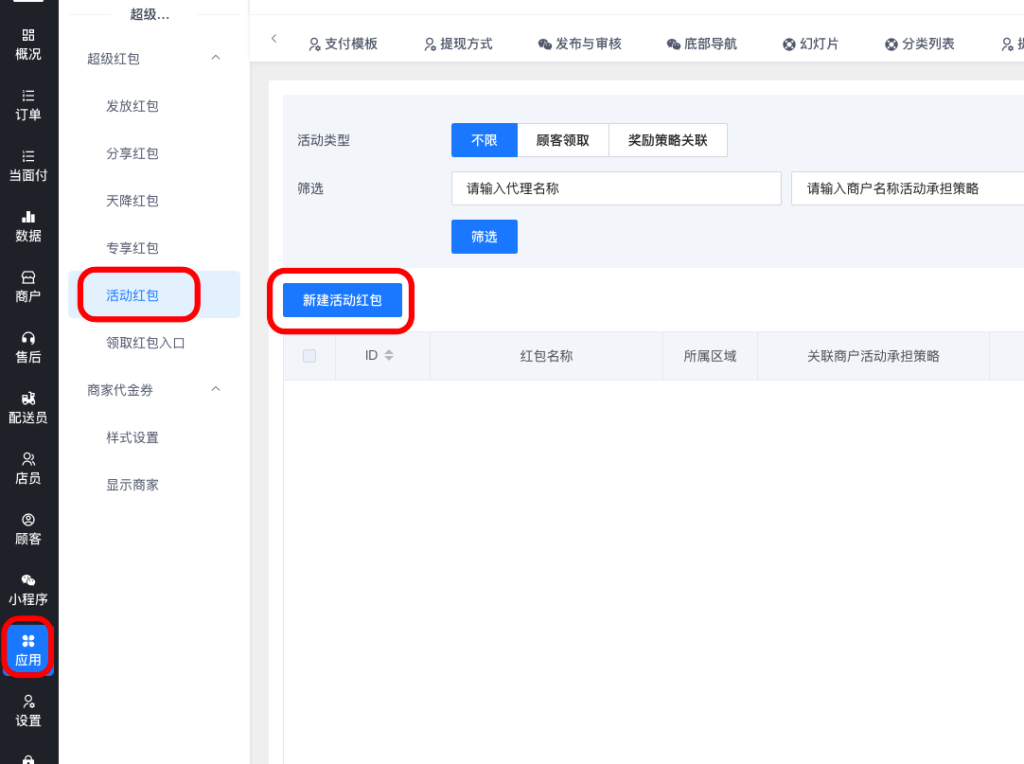Image resolution: width=1024 pixels, height=764 pixels.
Task: Open the 幻灯片 tab
Action: coord(810,44)
